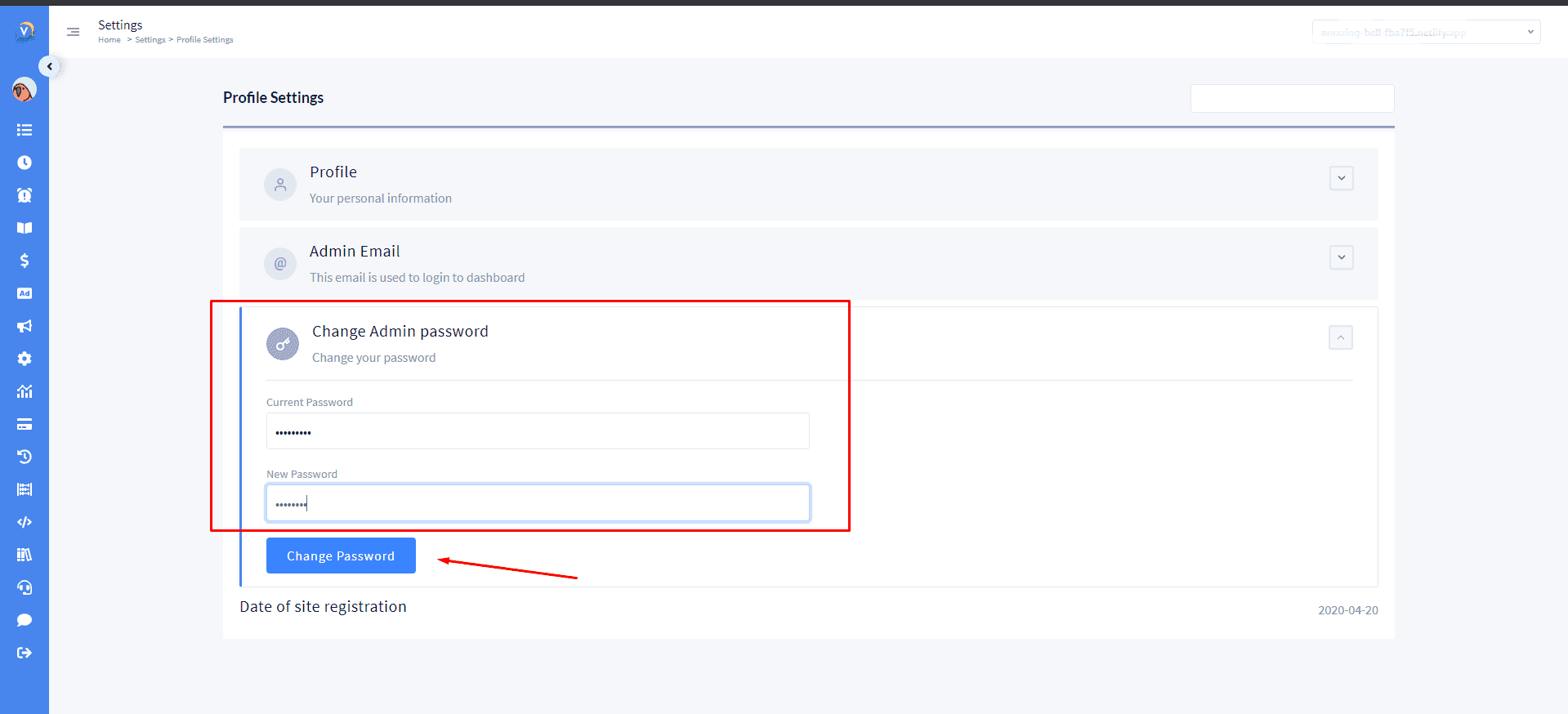The height and width of the screenshot is (714, 1568).
Task: Open the alarm clock alert icon
Action: click(25, 195)
